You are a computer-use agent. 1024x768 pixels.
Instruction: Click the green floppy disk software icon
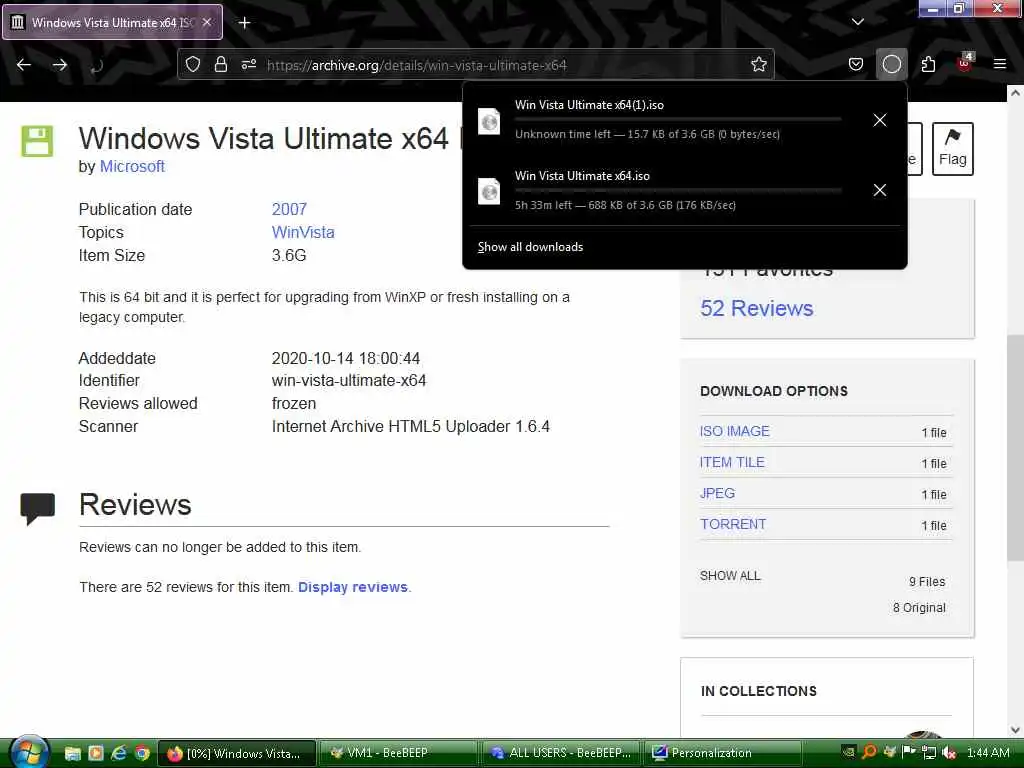point(37,141)
